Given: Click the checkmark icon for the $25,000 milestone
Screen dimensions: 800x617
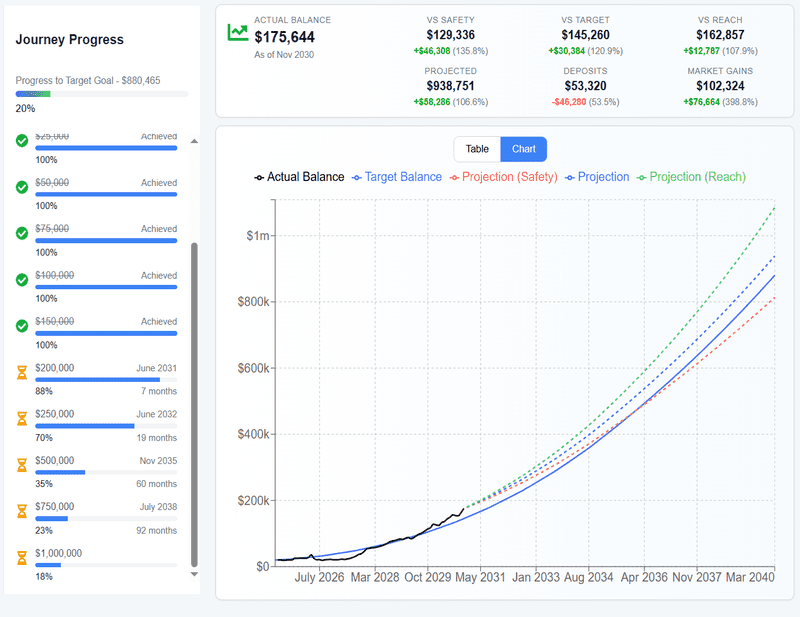Looking at the screenshot, I should coord(22,142).
